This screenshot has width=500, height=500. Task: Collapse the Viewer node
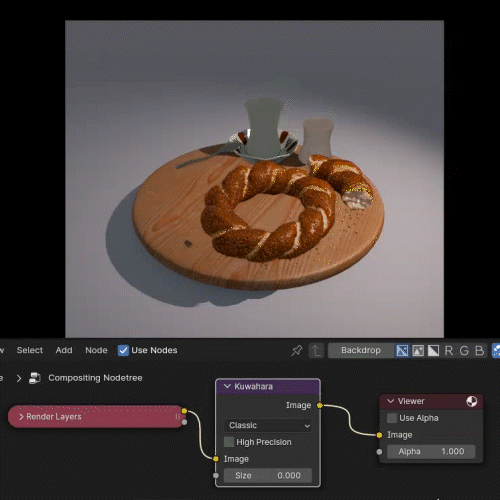pyautogui.click(x=391, y=401)
